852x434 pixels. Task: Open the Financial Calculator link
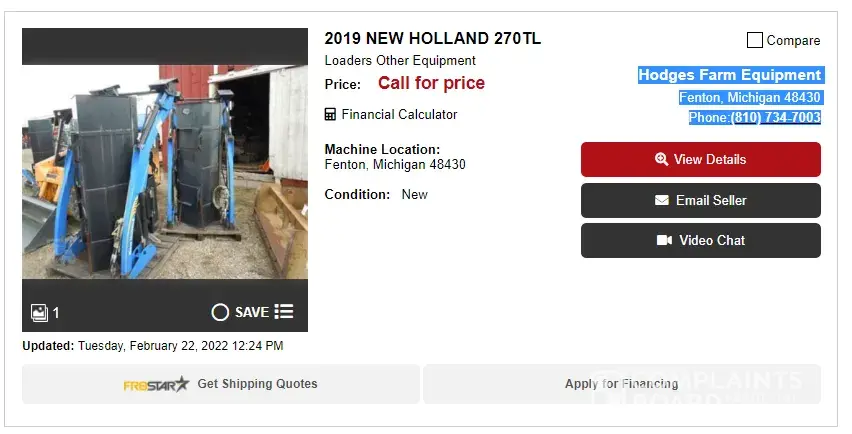tap(399, 114)
